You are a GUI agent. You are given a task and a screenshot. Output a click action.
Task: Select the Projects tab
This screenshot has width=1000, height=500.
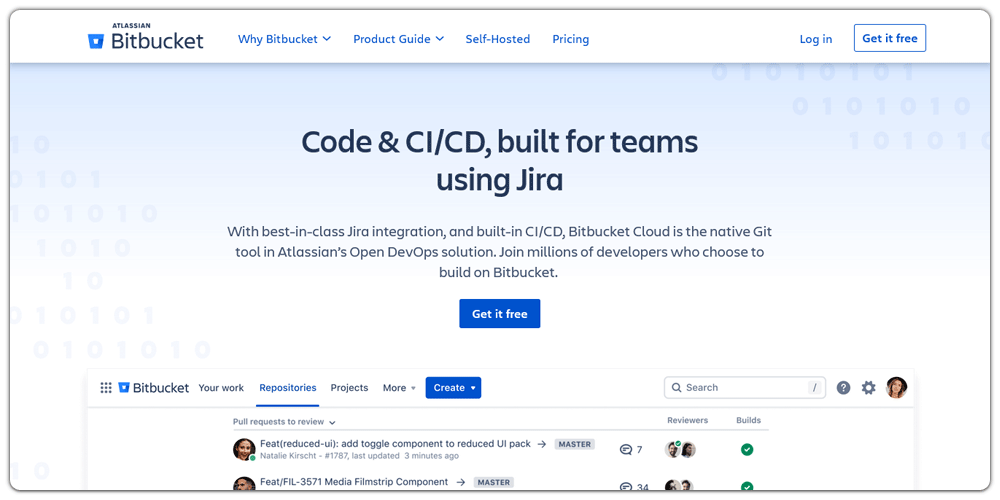click(x=349, y=388)
